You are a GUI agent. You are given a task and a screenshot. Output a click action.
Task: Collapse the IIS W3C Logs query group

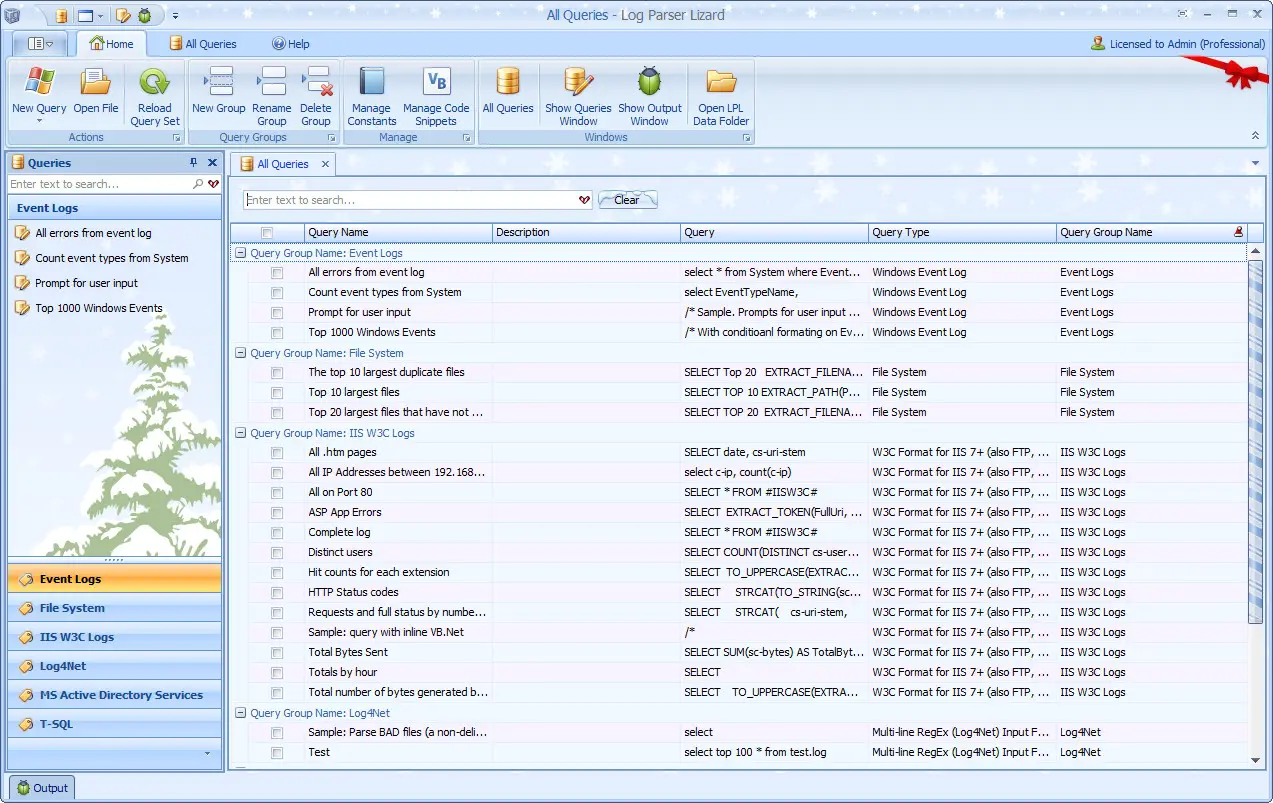[x=240, y=433]
